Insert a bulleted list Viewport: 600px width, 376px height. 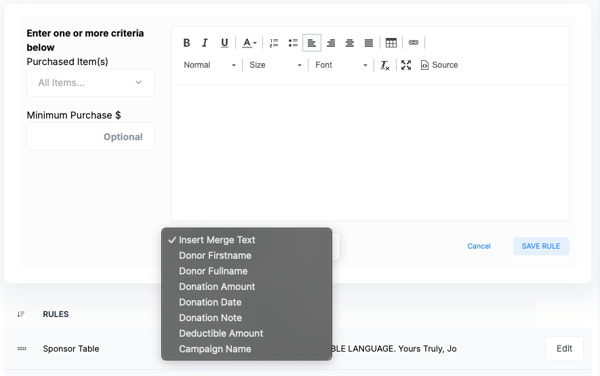pos(293,43)
